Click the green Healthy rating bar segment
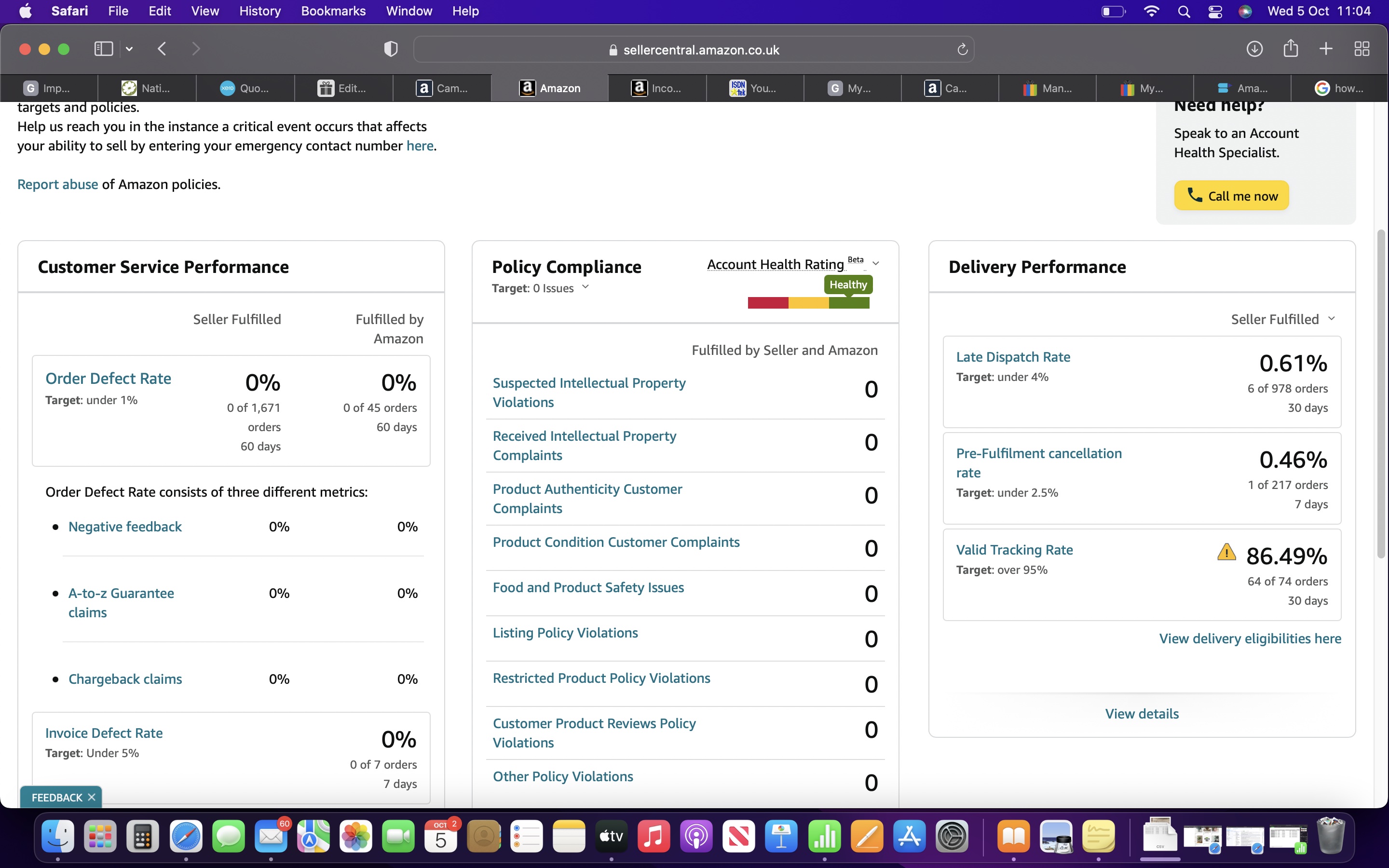Screen dimensions: 1389x868 849,302
